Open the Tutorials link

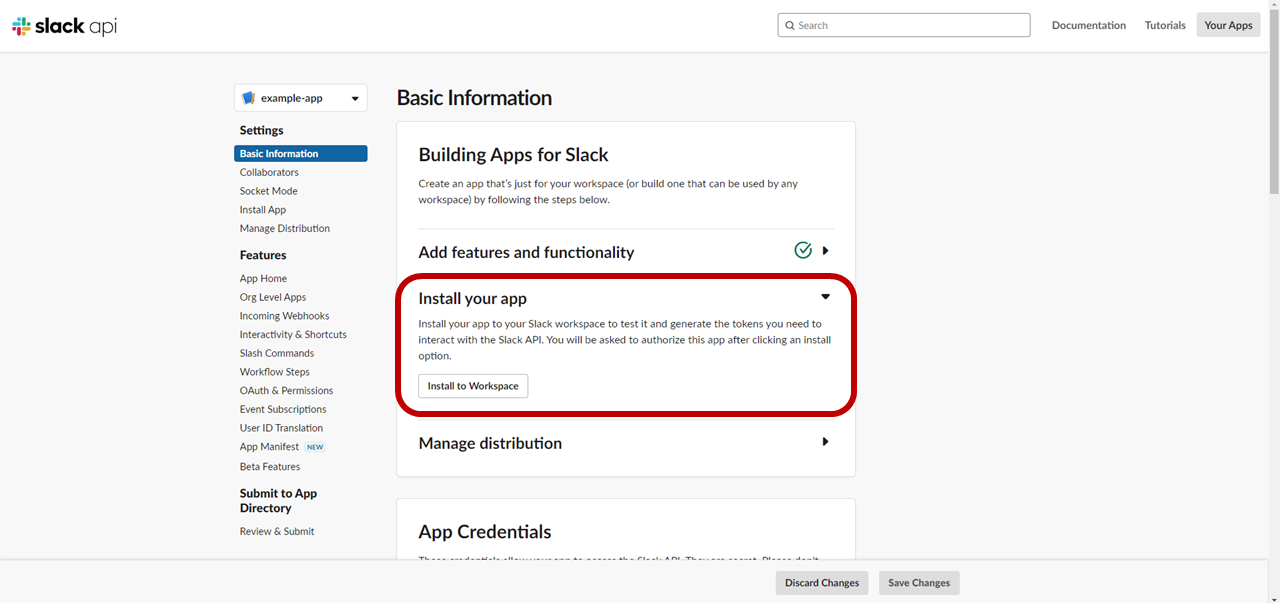1164,25
